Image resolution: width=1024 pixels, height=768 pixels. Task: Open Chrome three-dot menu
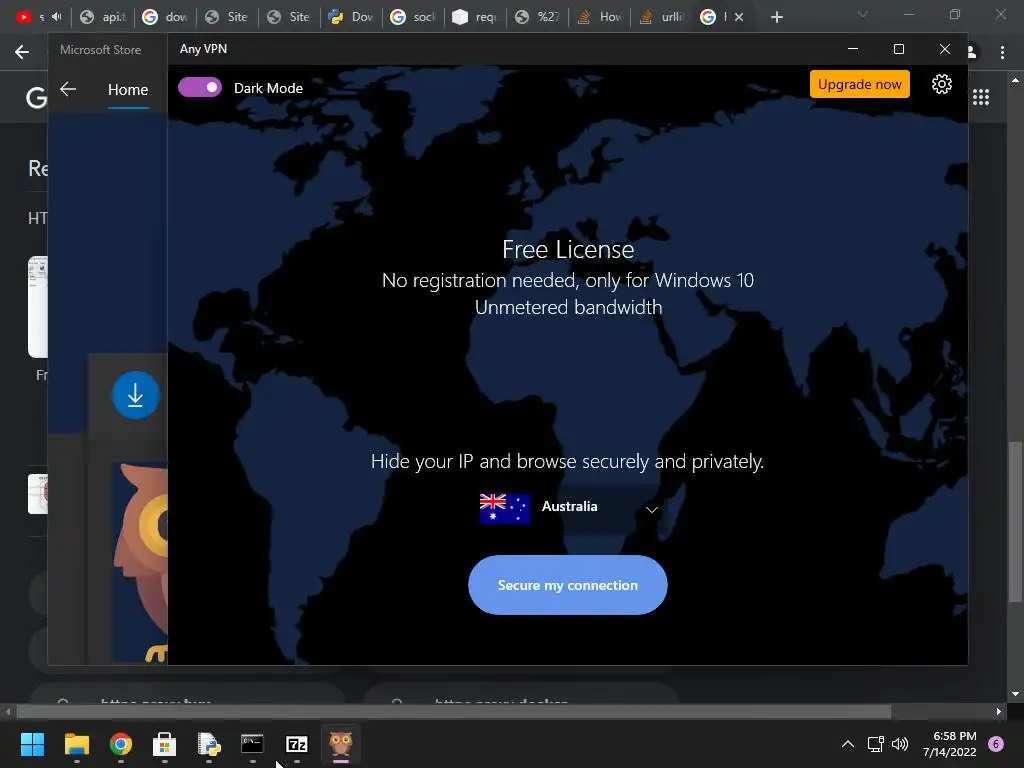pyautogui.click(x=1002, y=52)
